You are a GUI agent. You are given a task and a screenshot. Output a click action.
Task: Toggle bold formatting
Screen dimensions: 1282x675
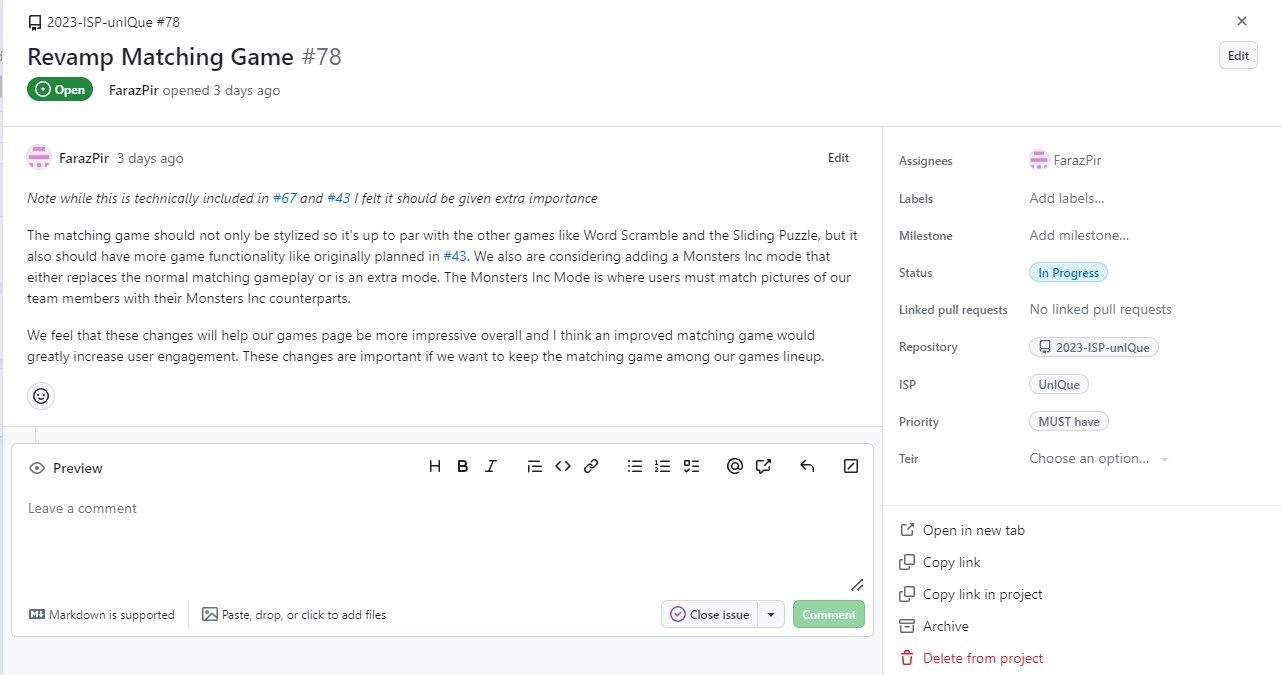tap(462, 465)
